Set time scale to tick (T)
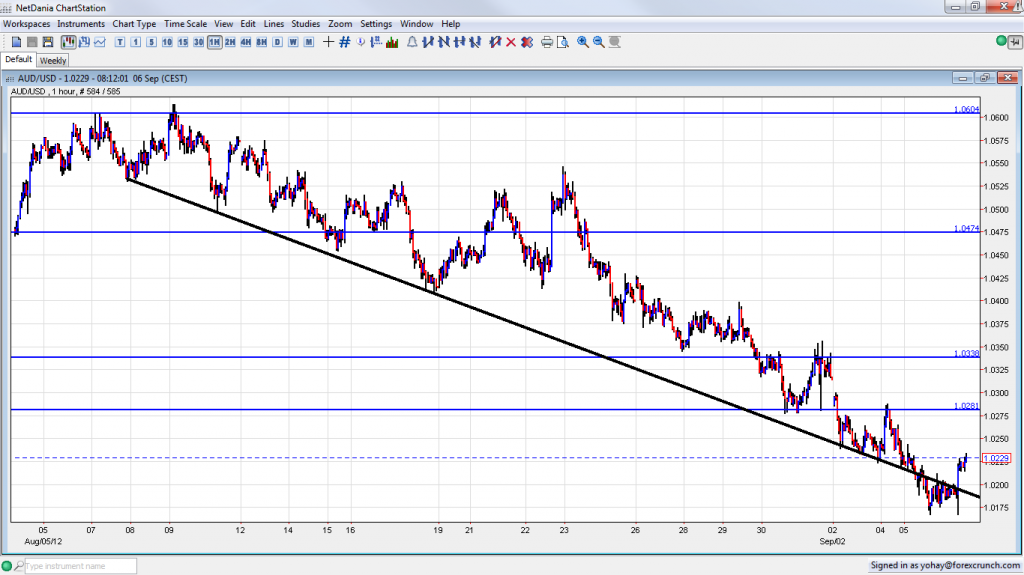 [x=120, y=42]
